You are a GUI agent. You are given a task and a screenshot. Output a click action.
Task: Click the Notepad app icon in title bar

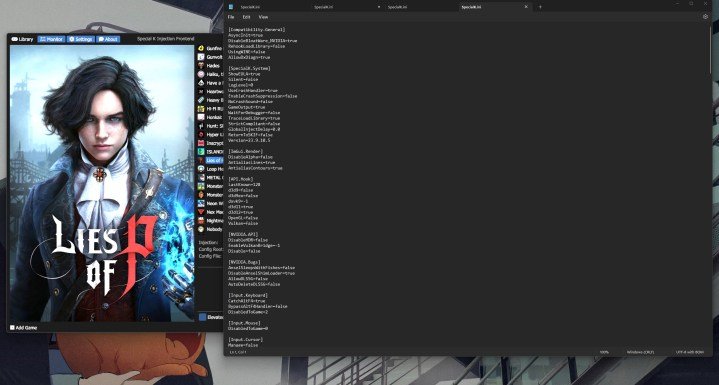tap(231, 7)
